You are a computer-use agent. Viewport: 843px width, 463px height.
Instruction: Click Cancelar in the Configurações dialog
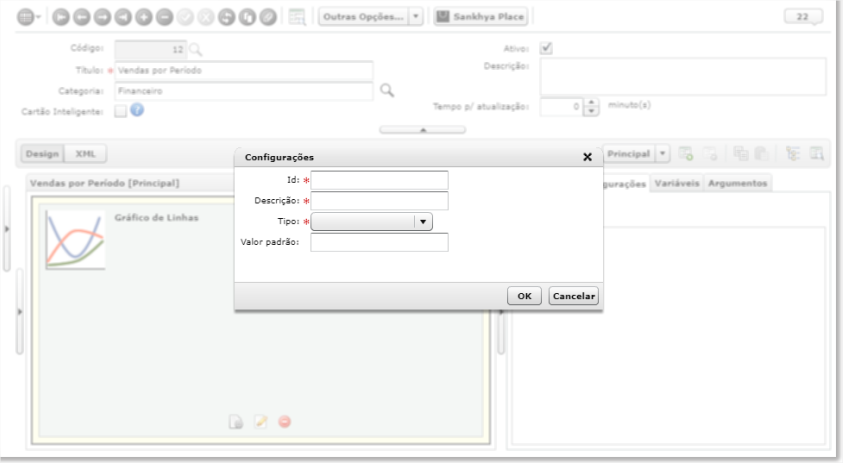pos(574,296)
